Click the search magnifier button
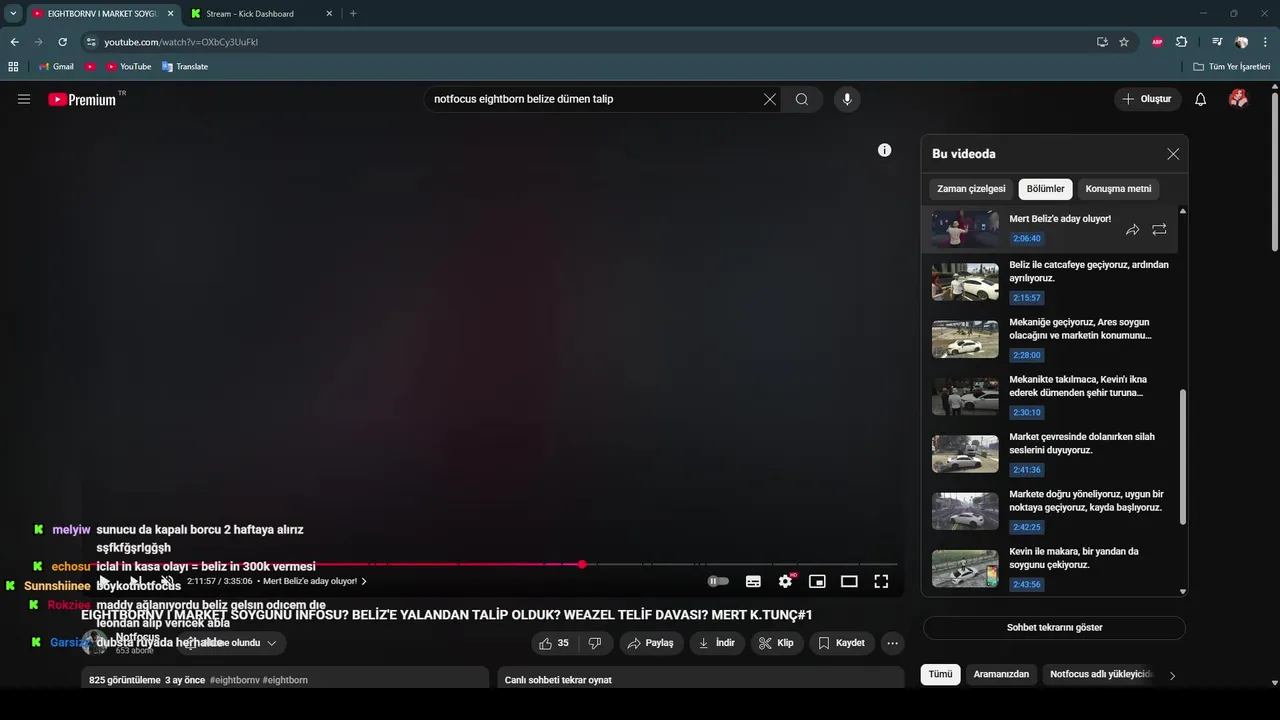This screenshot has width=1280, height=720. pyautogui.click(x=802, y=99)
